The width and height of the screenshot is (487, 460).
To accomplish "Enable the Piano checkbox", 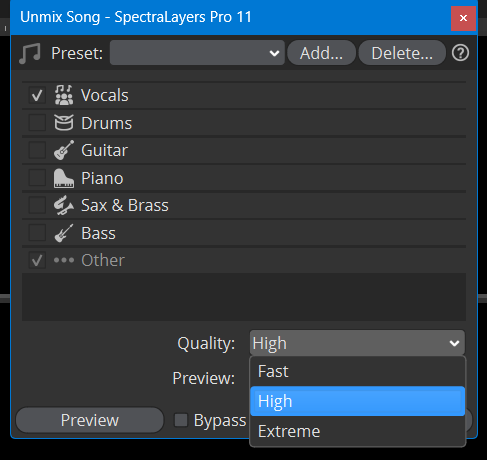I will (x=37, y=178).
